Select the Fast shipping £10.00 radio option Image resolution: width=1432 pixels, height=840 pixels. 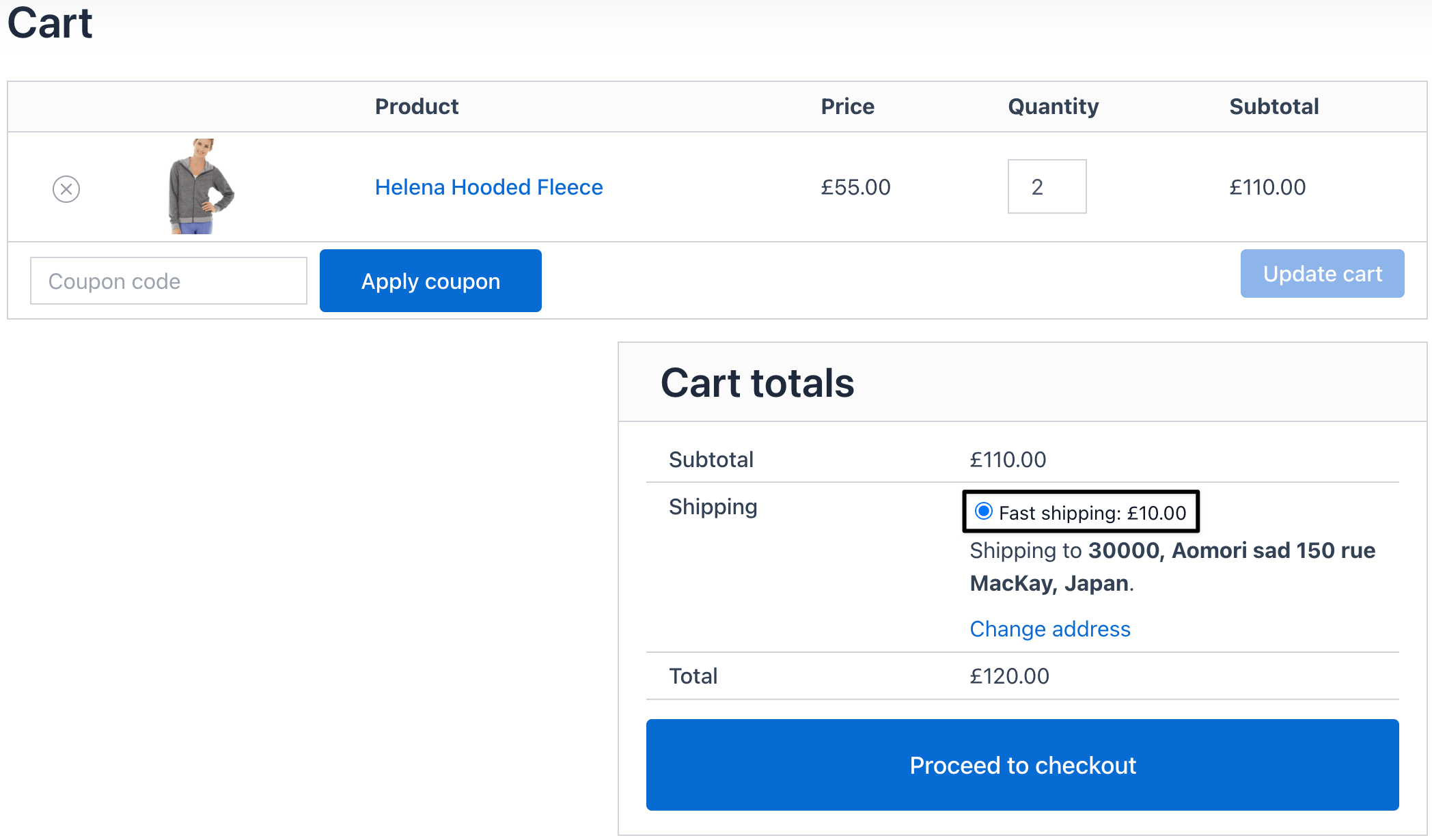[x=983, y=511]
